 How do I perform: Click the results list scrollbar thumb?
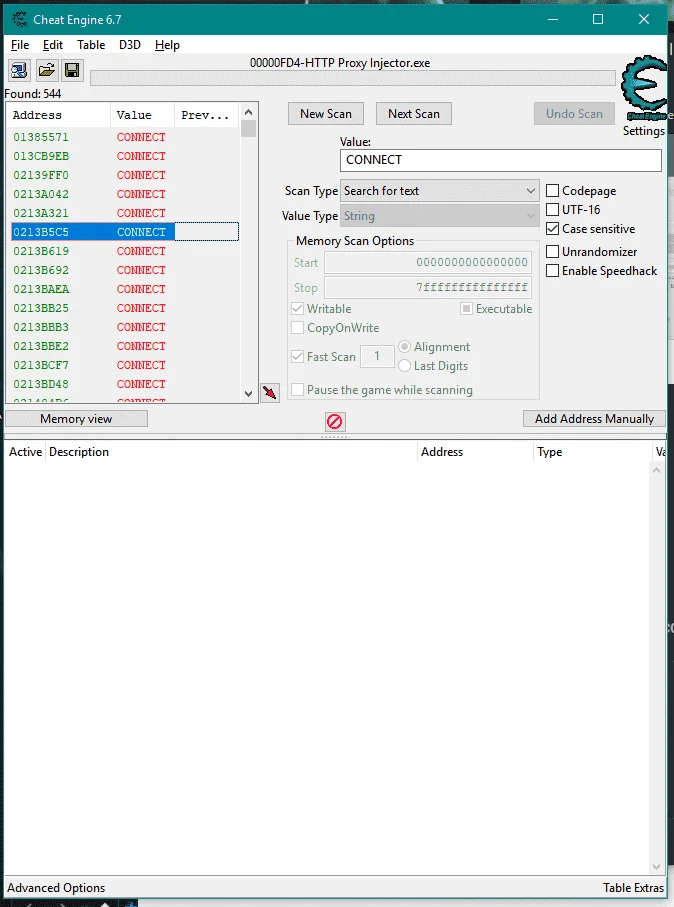point(248,128)
